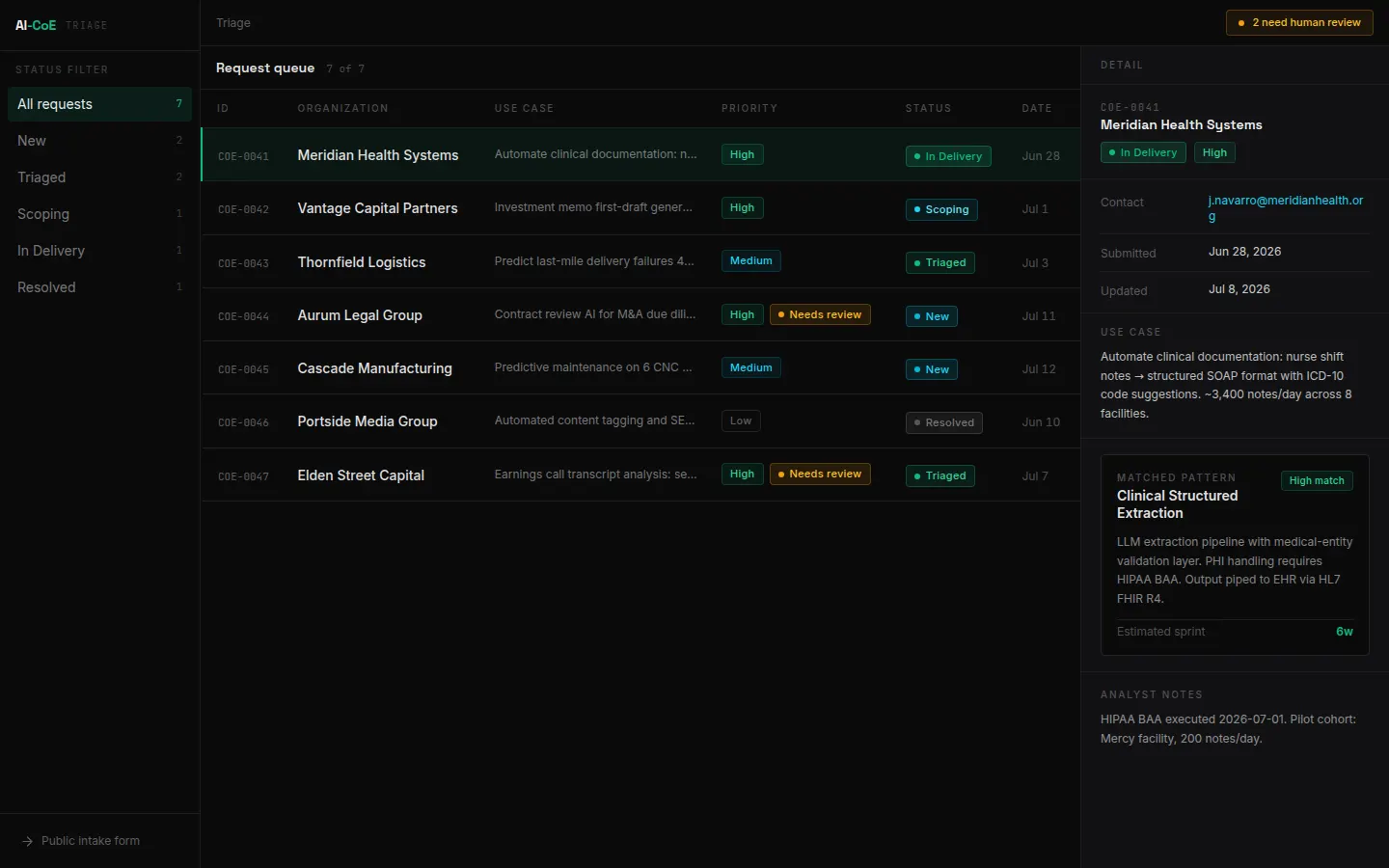Click request ID COE-0042
This screenshot has height=868, width=1389.
click(243, 209)
